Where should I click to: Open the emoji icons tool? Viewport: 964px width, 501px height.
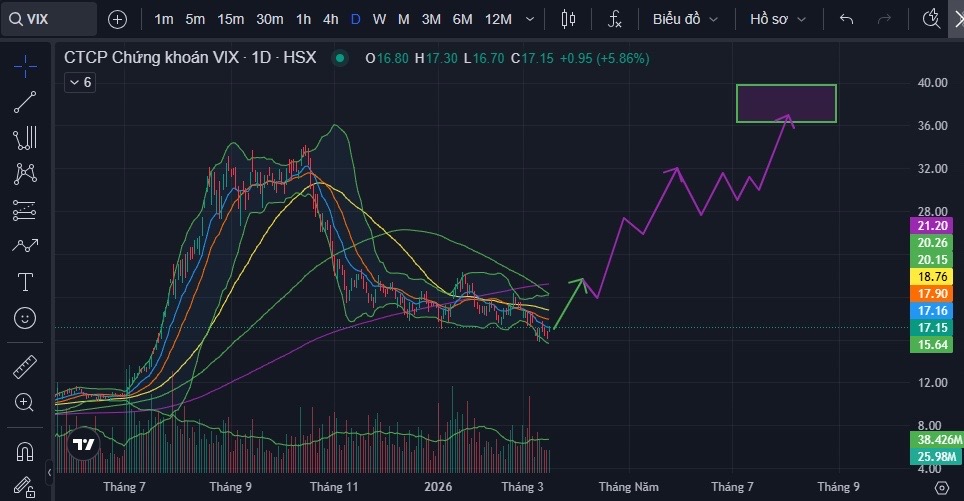pyautogui.click(x=25, y=318)
